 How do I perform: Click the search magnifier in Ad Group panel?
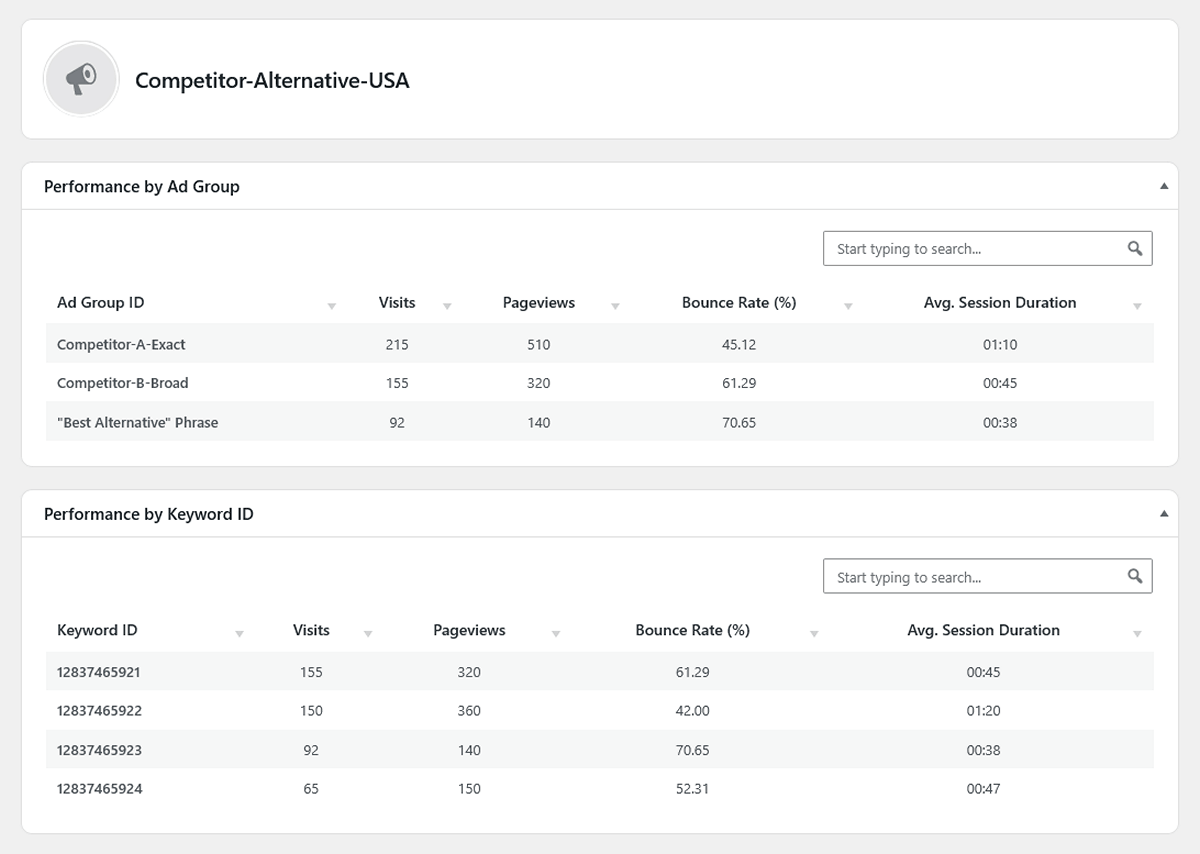pyautogui.click(x=1135, y=249)
